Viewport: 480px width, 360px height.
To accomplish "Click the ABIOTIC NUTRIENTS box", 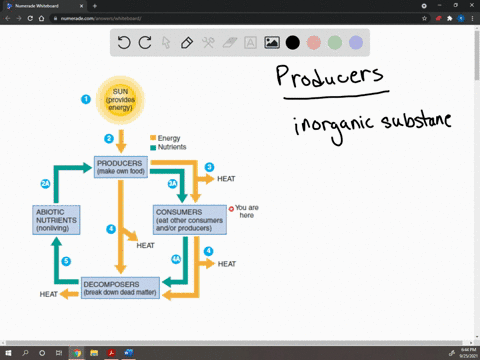I will [x=56, y=220].
